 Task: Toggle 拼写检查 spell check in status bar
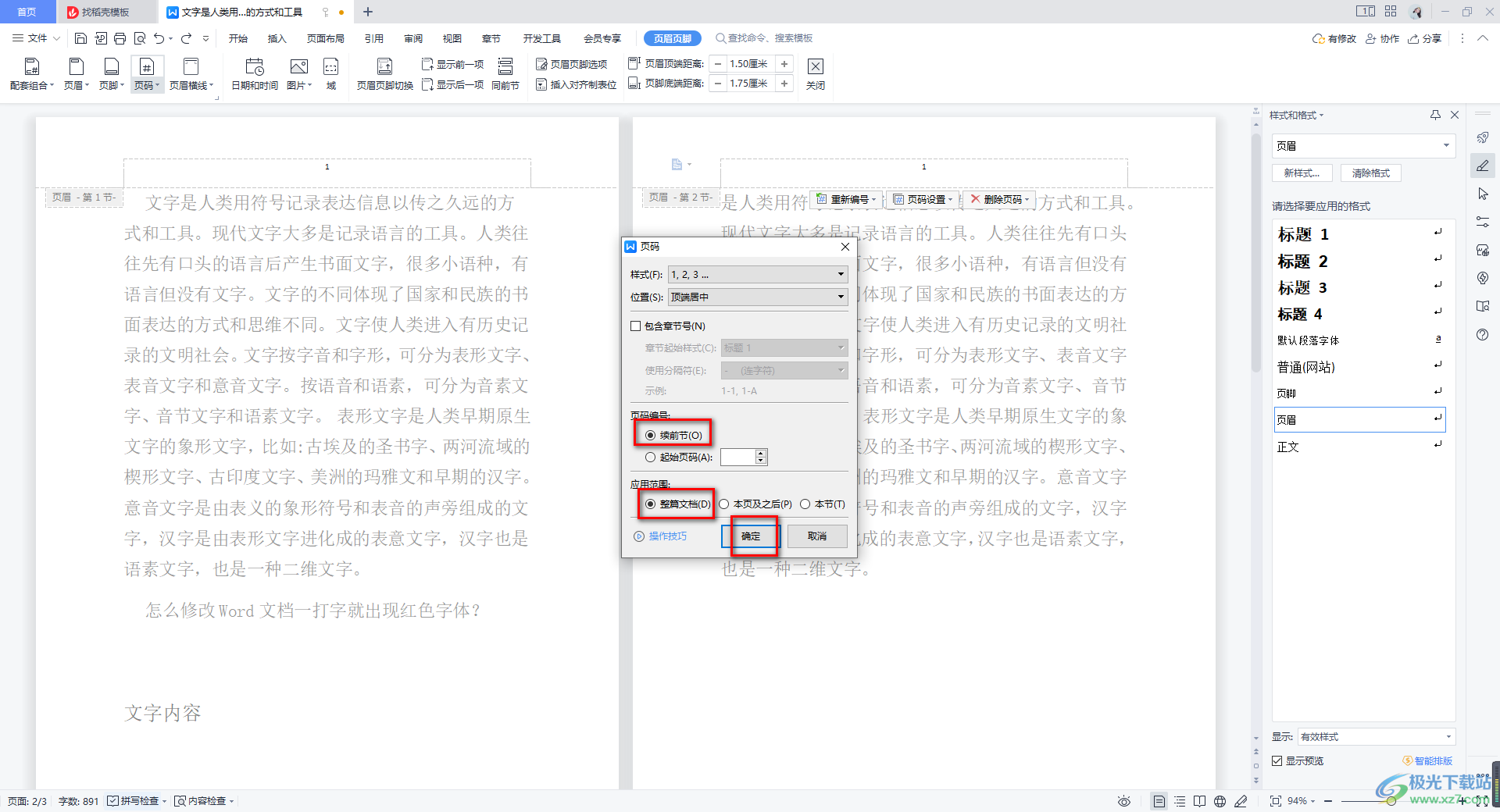tap(137, 801)
